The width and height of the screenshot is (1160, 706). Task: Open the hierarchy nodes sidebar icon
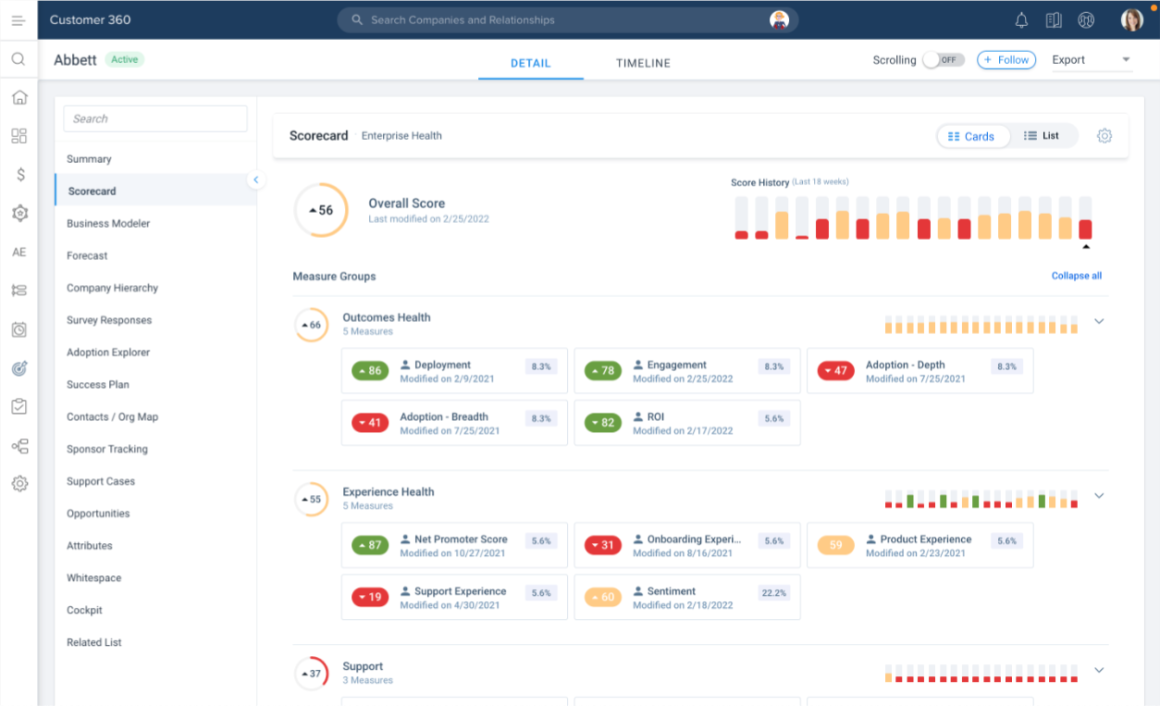pyautogui.click(x=20, y=446)
